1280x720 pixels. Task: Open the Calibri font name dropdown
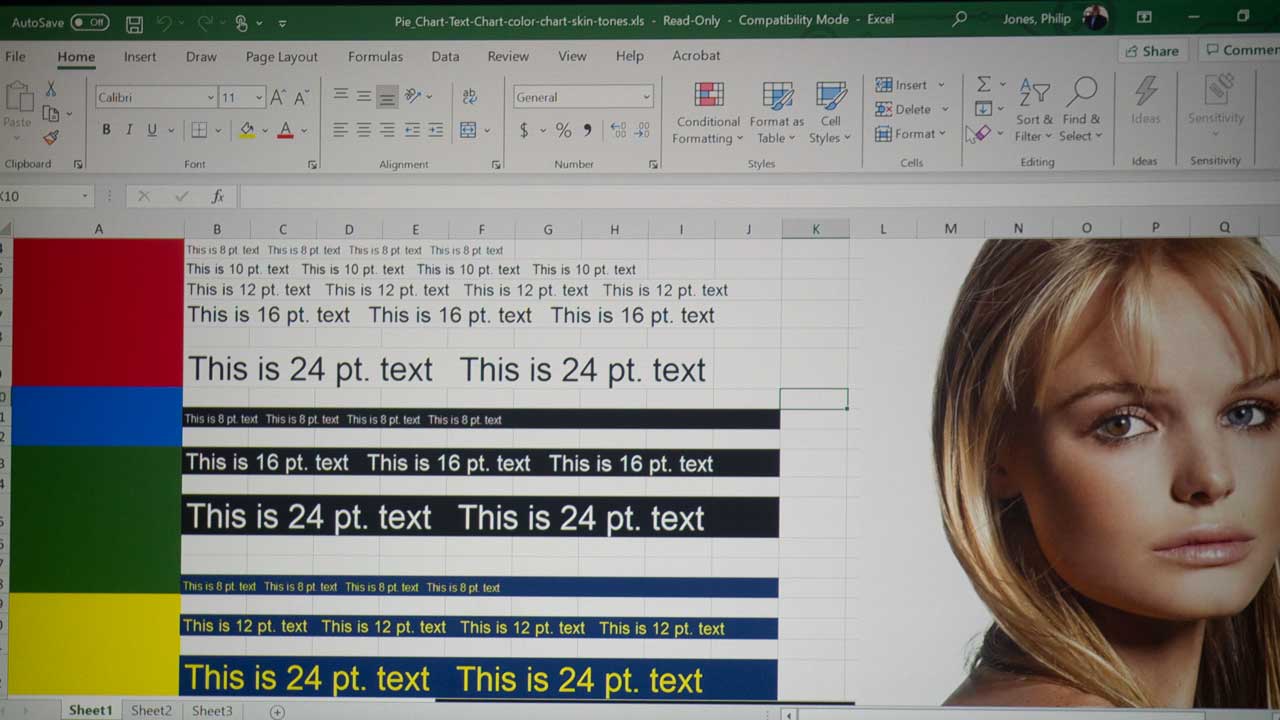coord(210,98)
